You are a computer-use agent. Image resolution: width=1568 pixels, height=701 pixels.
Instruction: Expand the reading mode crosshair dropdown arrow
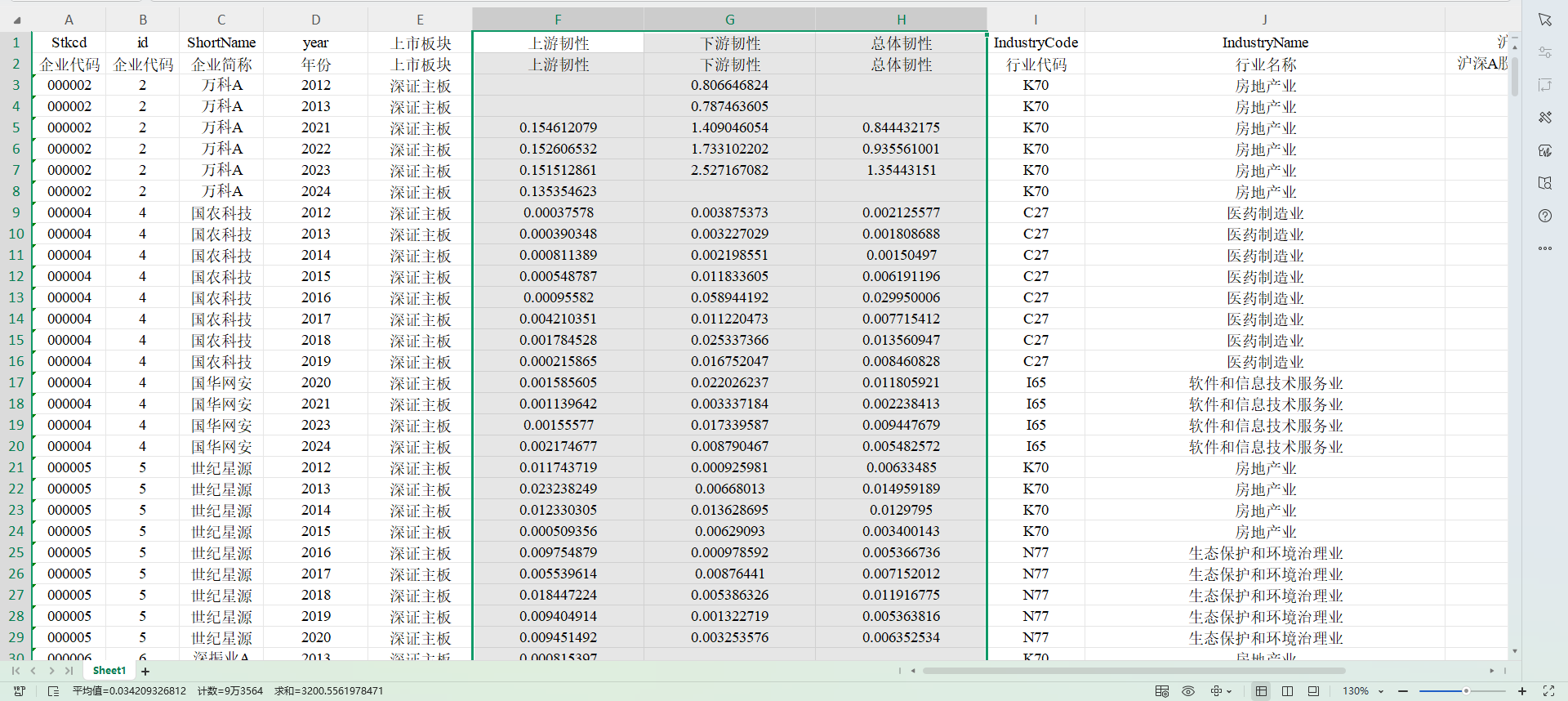point(1229,691)
